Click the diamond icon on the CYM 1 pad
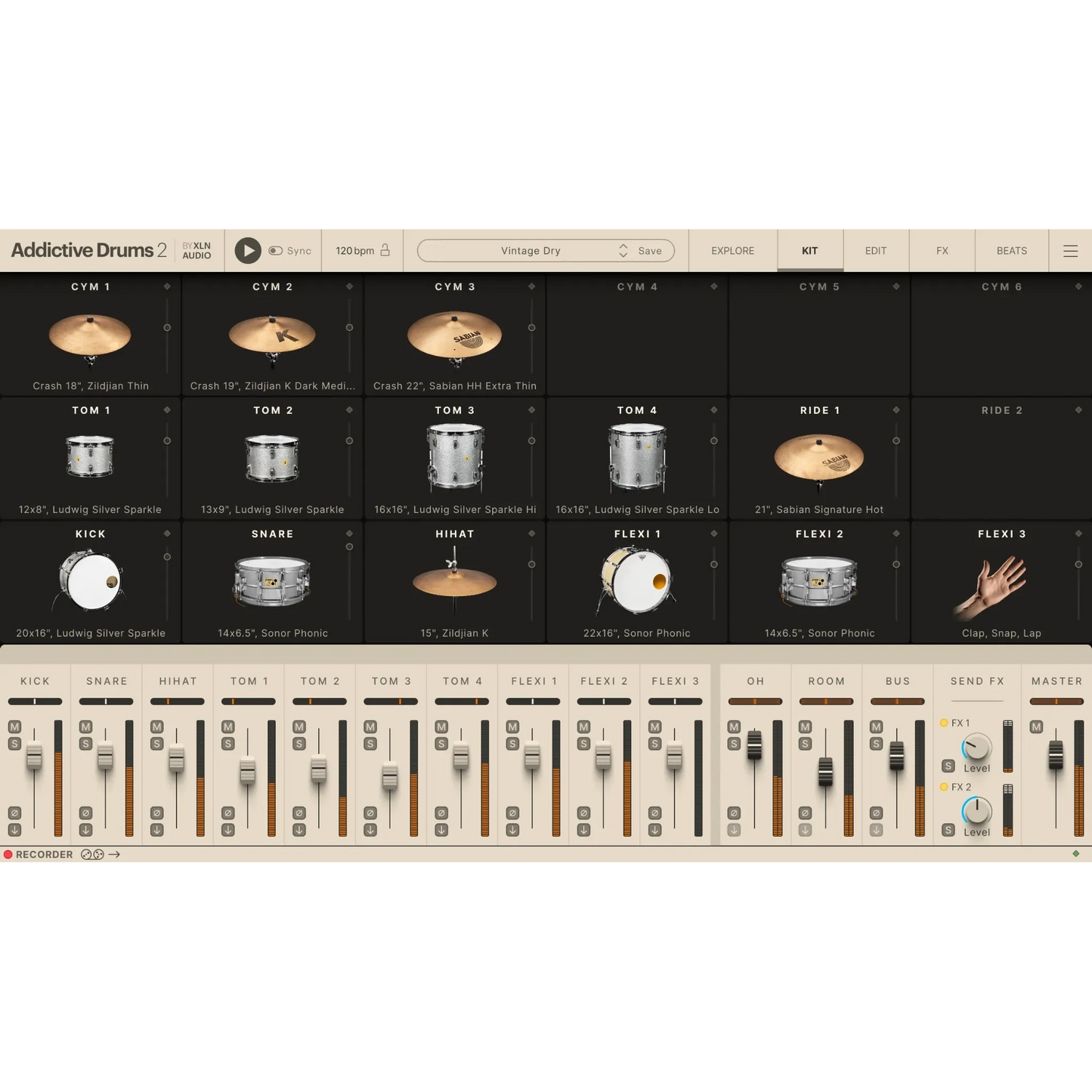The width and height of the screenshot is (1092, 1092). (x=168, y=286)
